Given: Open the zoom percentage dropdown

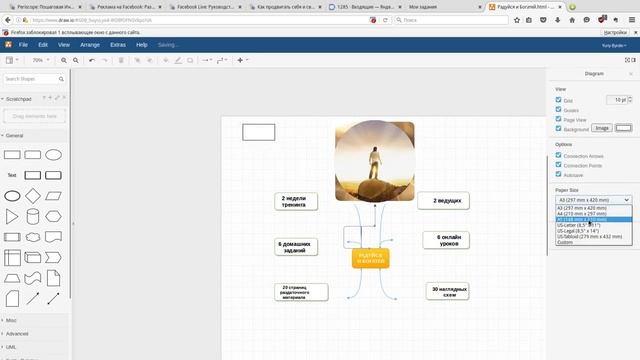Looking at the screenshot, I should 41,60.
